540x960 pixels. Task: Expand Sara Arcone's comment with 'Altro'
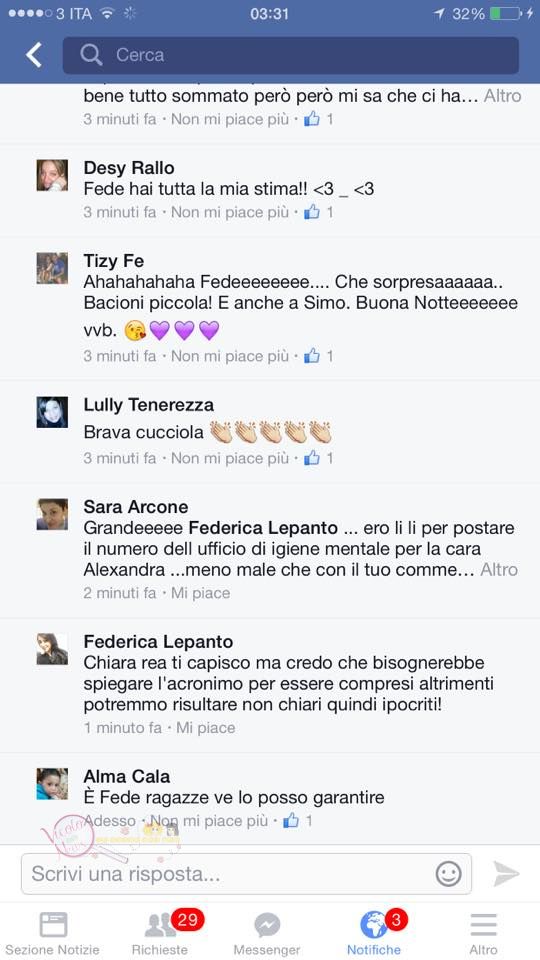(x=499, y=569)
